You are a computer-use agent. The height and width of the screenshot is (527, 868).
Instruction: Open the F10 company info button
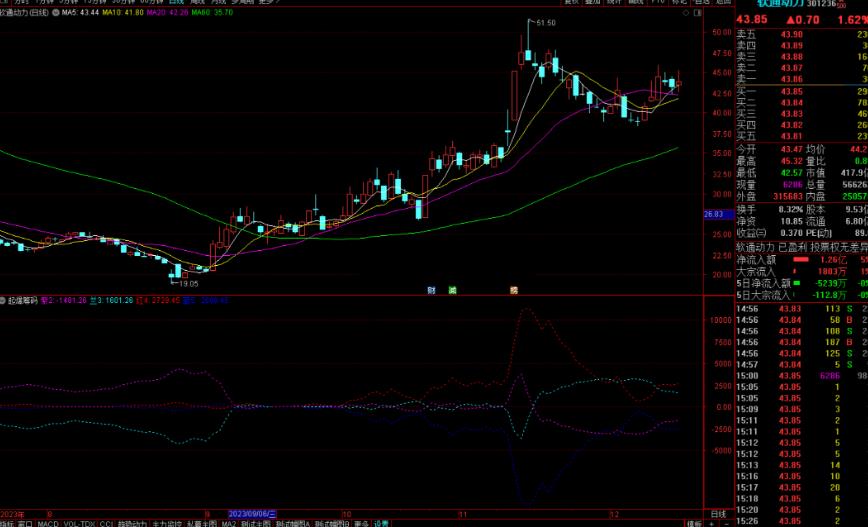[x=658, y=2]
